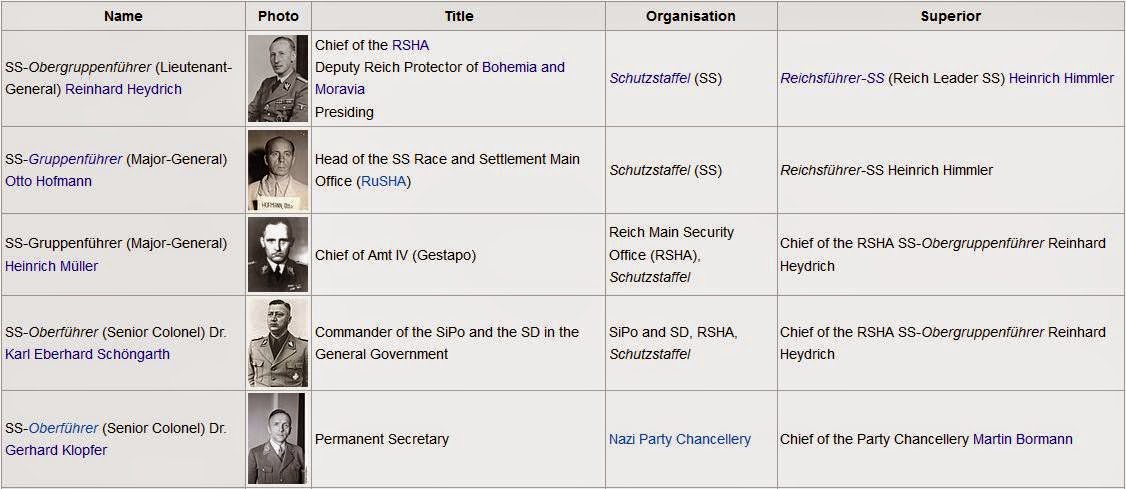
Task: Open the Schöngarth portrait thumbnail
Action: coord(278,343)
